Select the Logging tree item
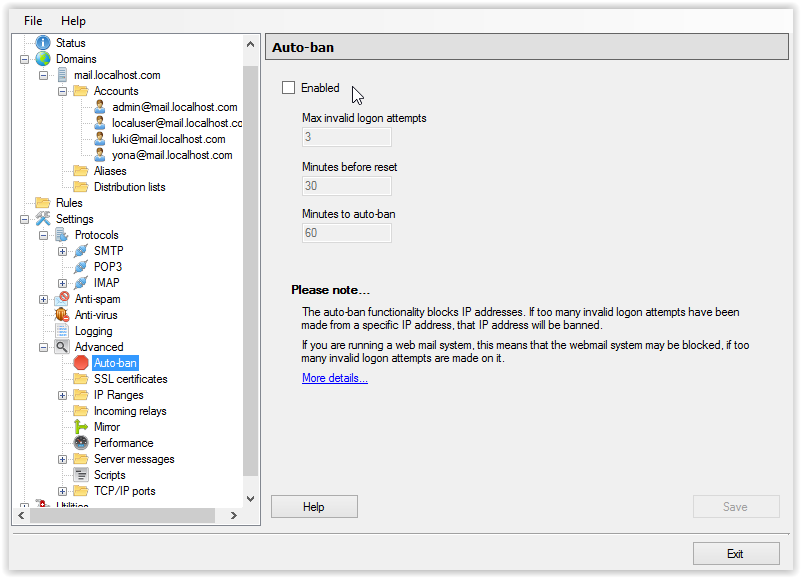801x578 pixels. pos(93,331)
